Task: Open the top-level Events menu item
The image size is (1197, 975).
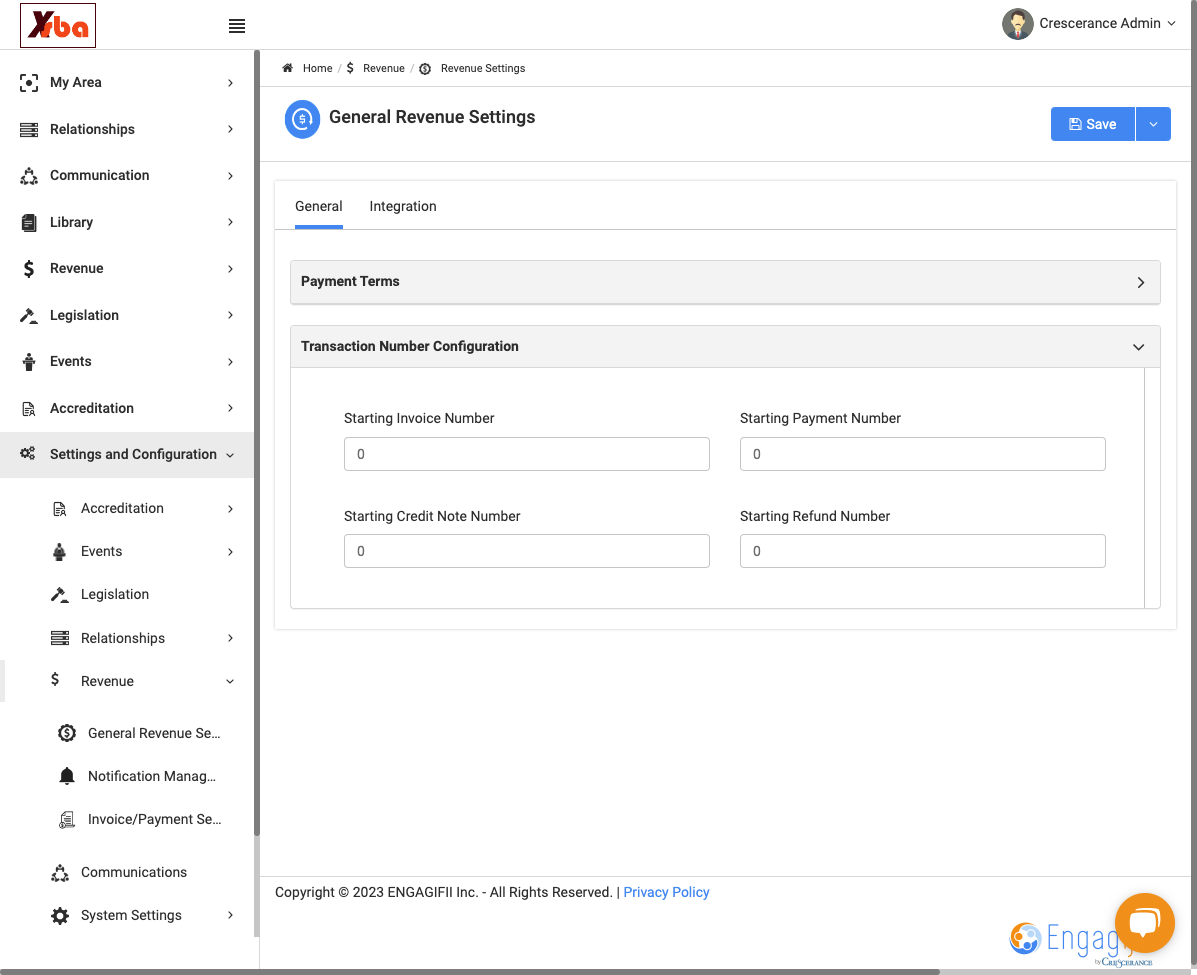Action: coord(127,362)
